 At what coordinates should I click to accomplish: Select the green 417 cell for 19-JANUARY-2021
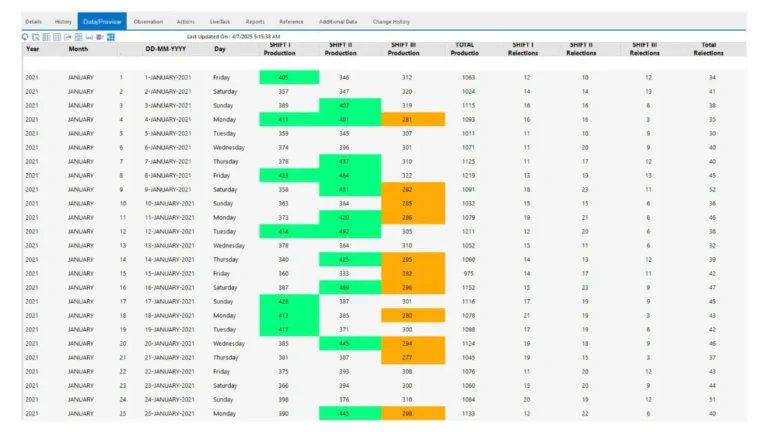[x=289, y=330]
